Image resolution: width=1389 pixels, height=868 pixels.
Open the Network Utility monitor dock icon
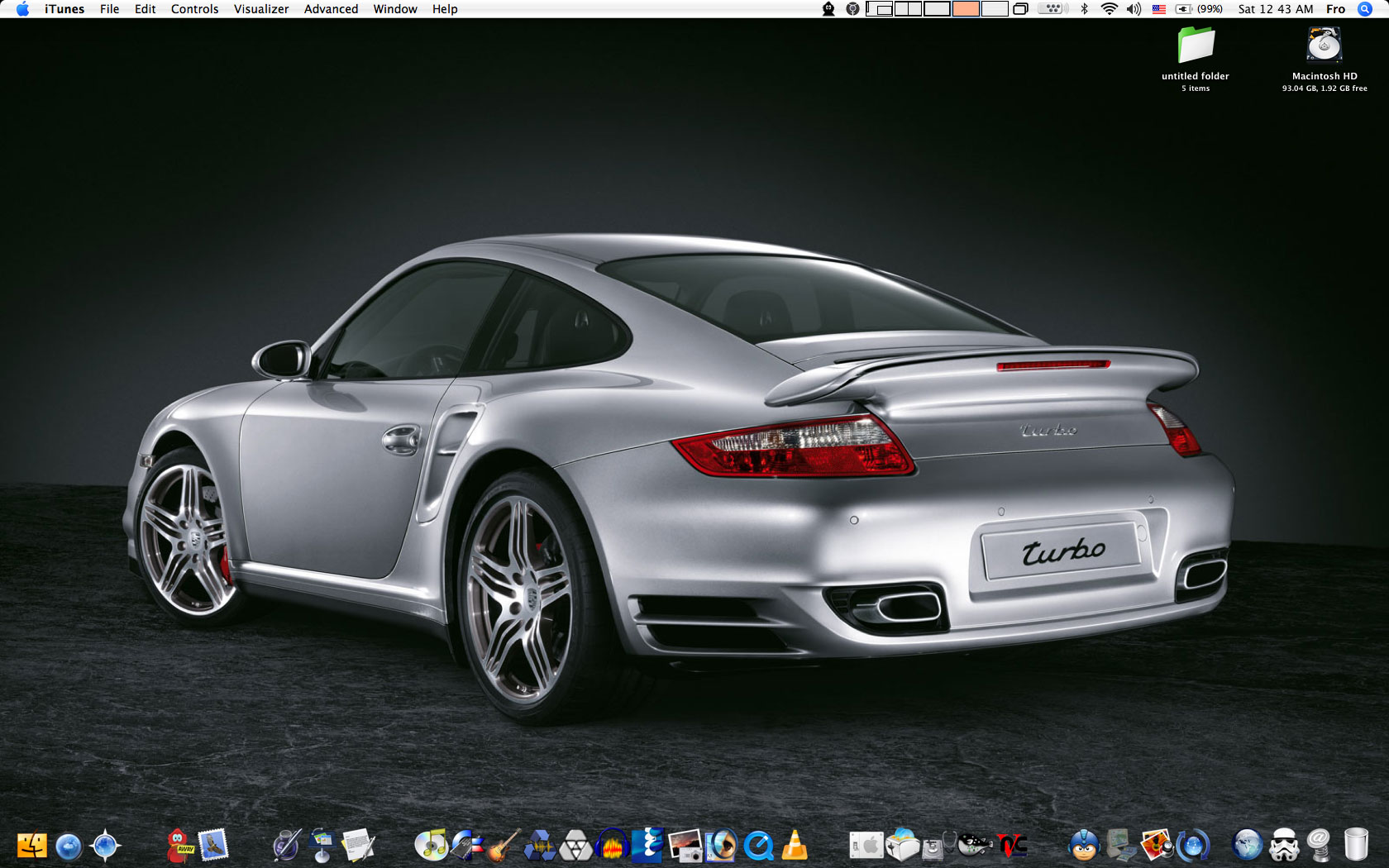coord(1120,846)
